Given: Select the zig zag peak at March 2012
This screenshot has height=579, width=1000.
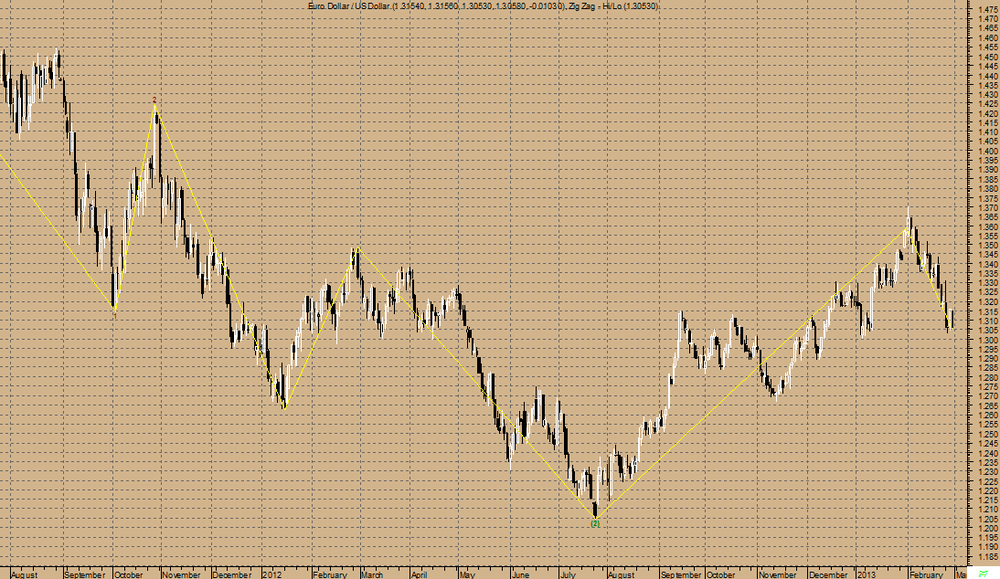Looking at the screenshot, I should tap(358, 247).
